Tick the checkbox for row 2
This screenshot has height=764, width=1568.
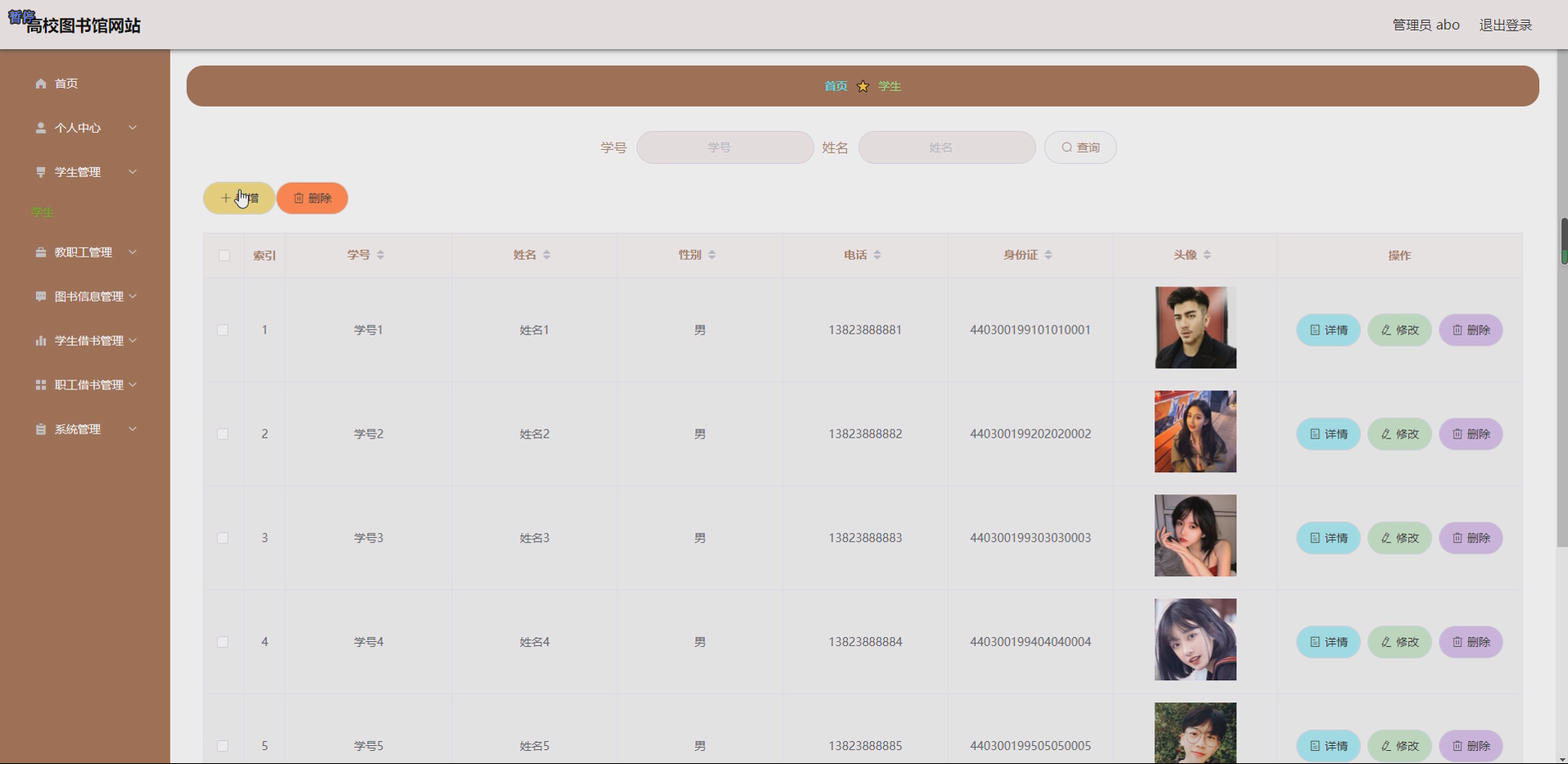(x=222, y=434)
